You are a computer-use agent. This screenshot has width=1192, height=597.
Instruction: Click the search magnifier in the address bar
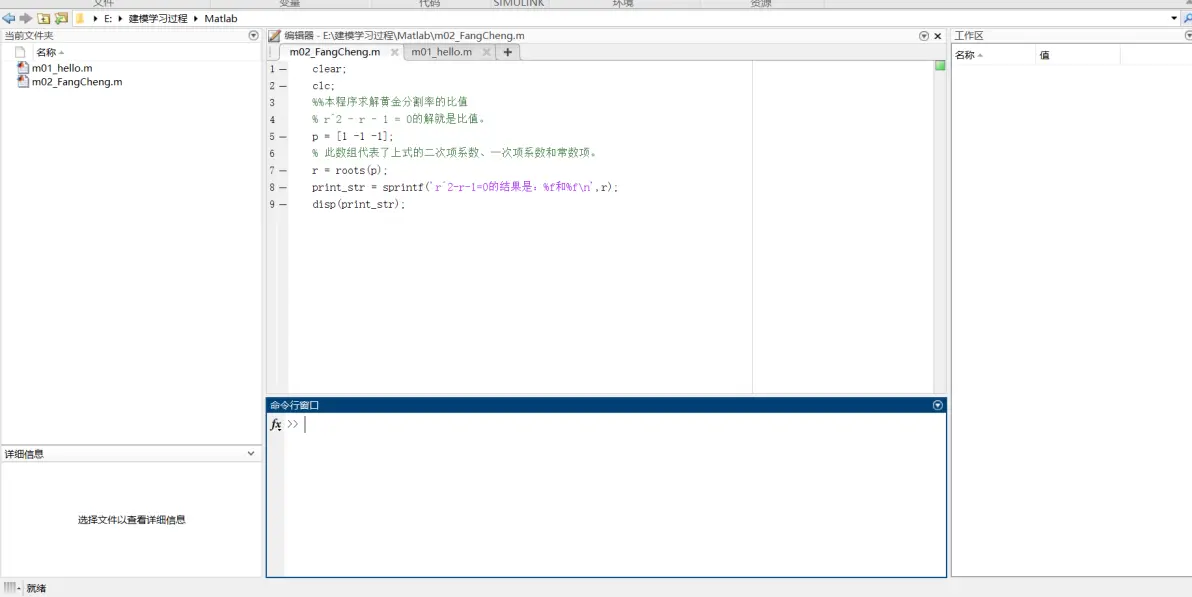click(1187, 18)
